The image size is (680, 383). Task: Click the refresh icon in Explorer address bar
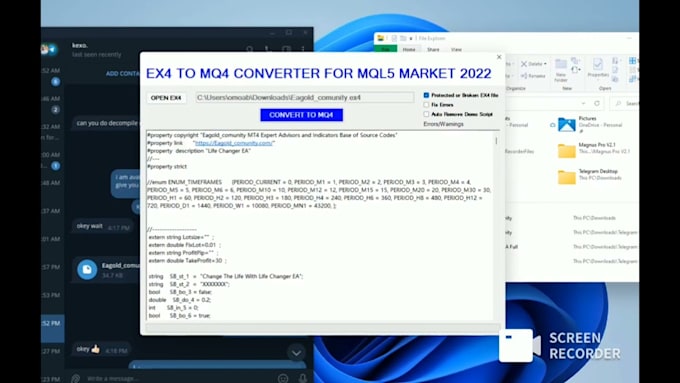tap(597, 103)
